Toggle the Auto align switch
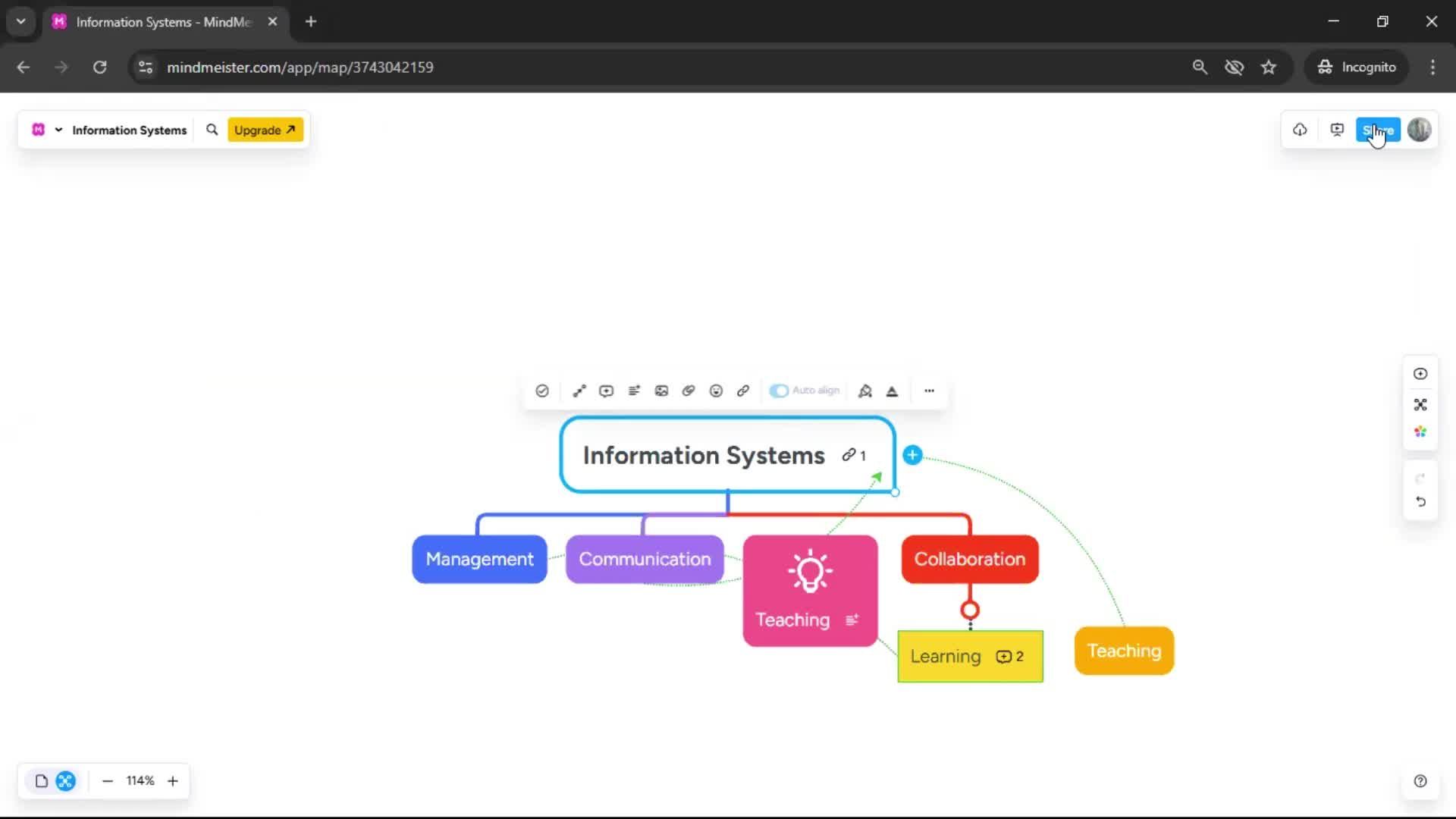Screen dimensions: 1456x819 pos(779,391)
